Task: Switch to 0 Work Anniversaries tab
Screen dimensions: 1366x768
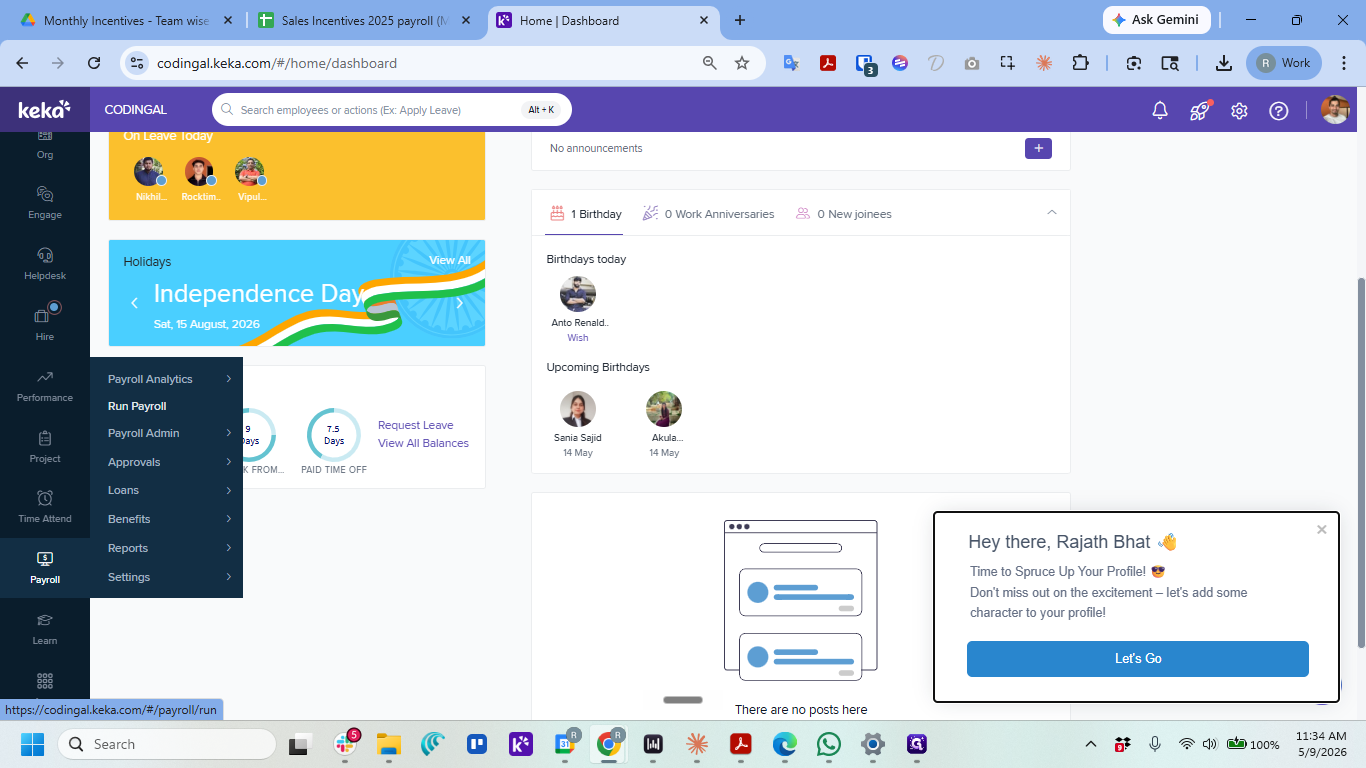Action: 708,214
